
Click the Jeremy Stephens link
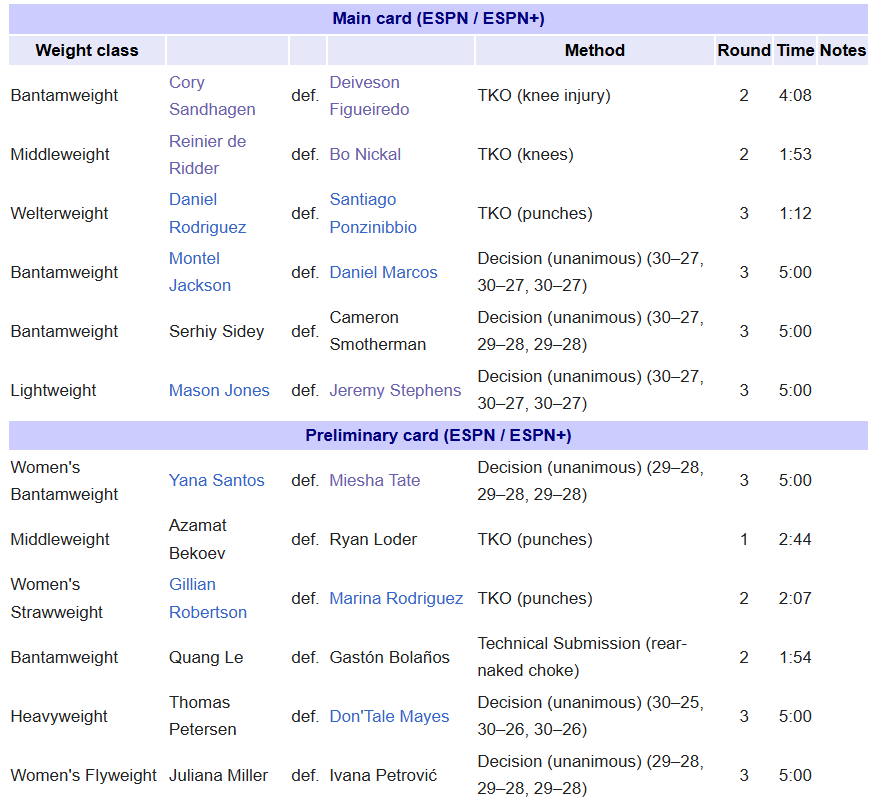point(395,391)
